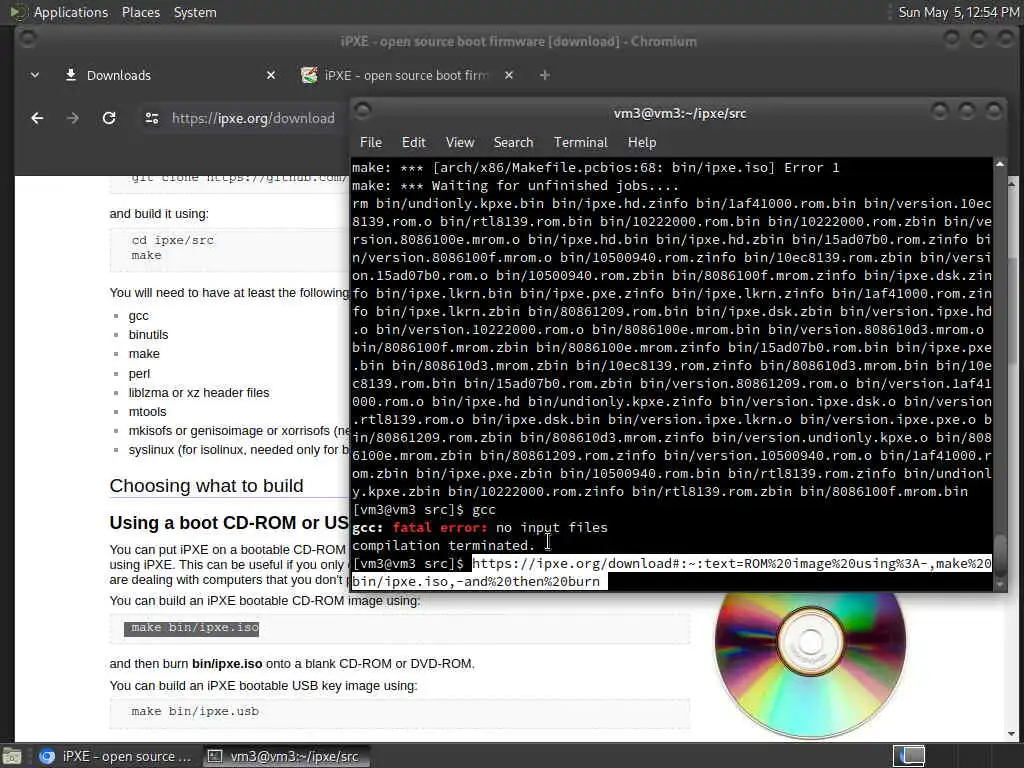
Task: Click the Downloads tab download icon
Action: coord(71,75)
